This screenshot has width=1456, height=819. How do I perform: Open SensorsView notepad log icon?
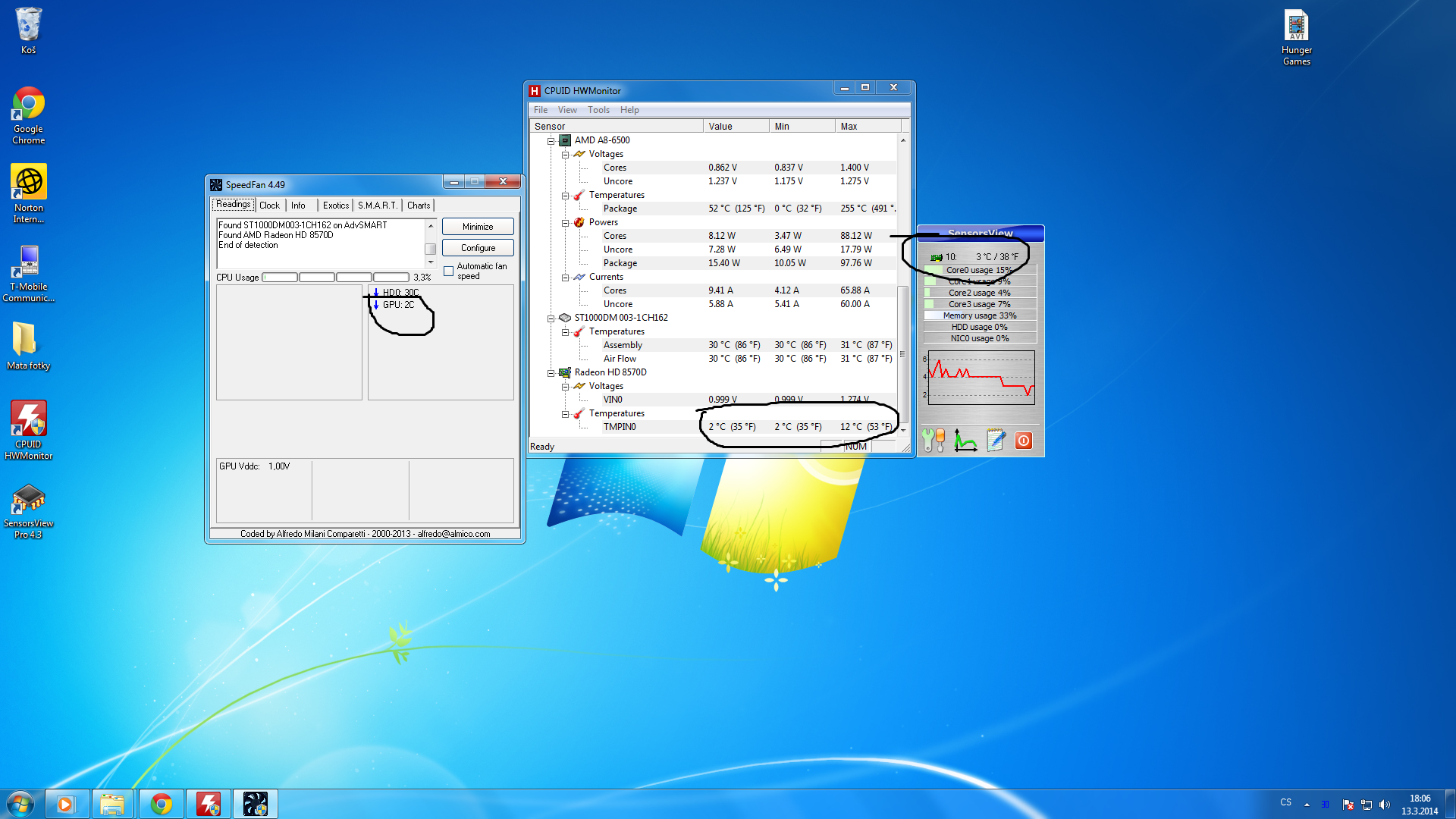pos(996,440)
